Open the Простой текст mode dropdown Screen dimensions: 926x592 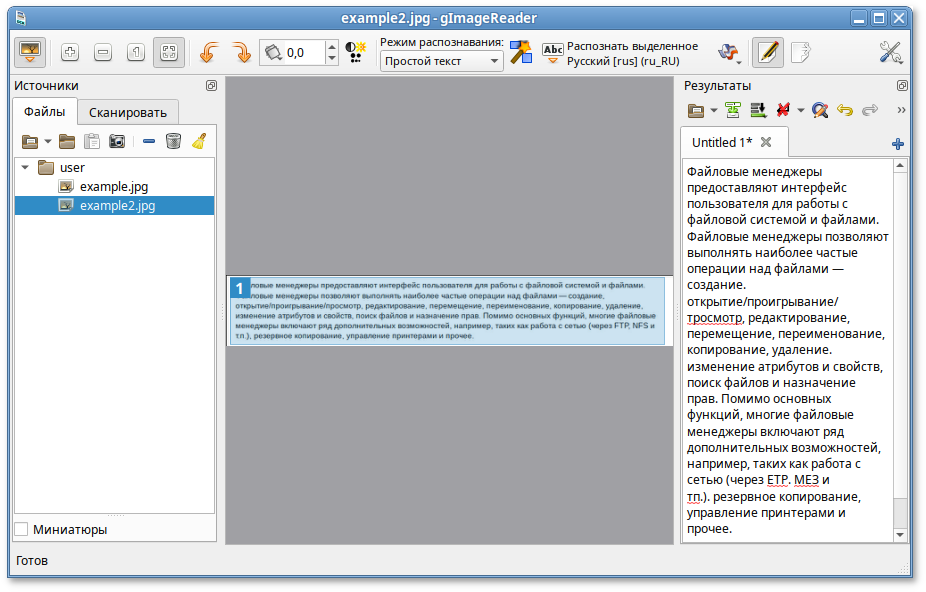point(441,61)
